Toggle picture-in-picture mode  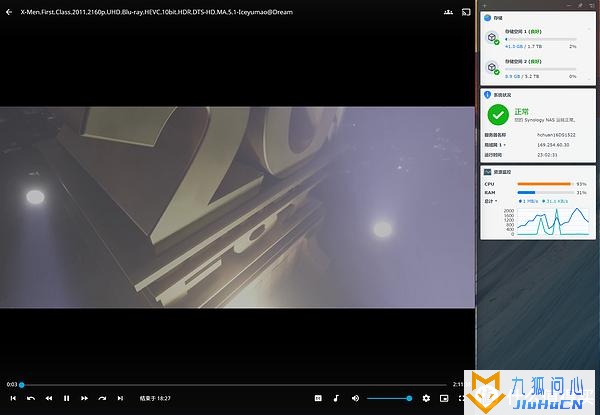tap(444, 398)
